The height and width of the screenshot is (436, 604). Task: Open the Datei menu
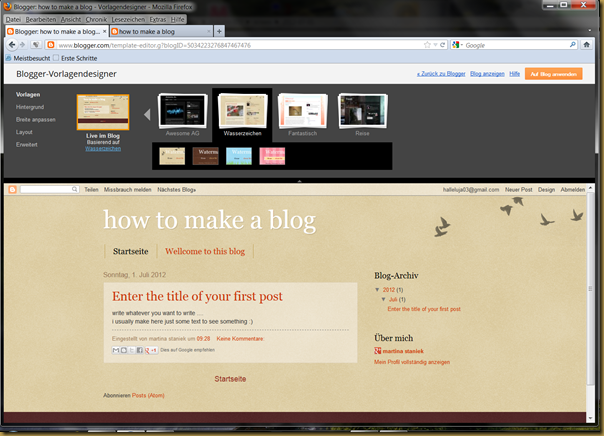click(x=13, y=19)
